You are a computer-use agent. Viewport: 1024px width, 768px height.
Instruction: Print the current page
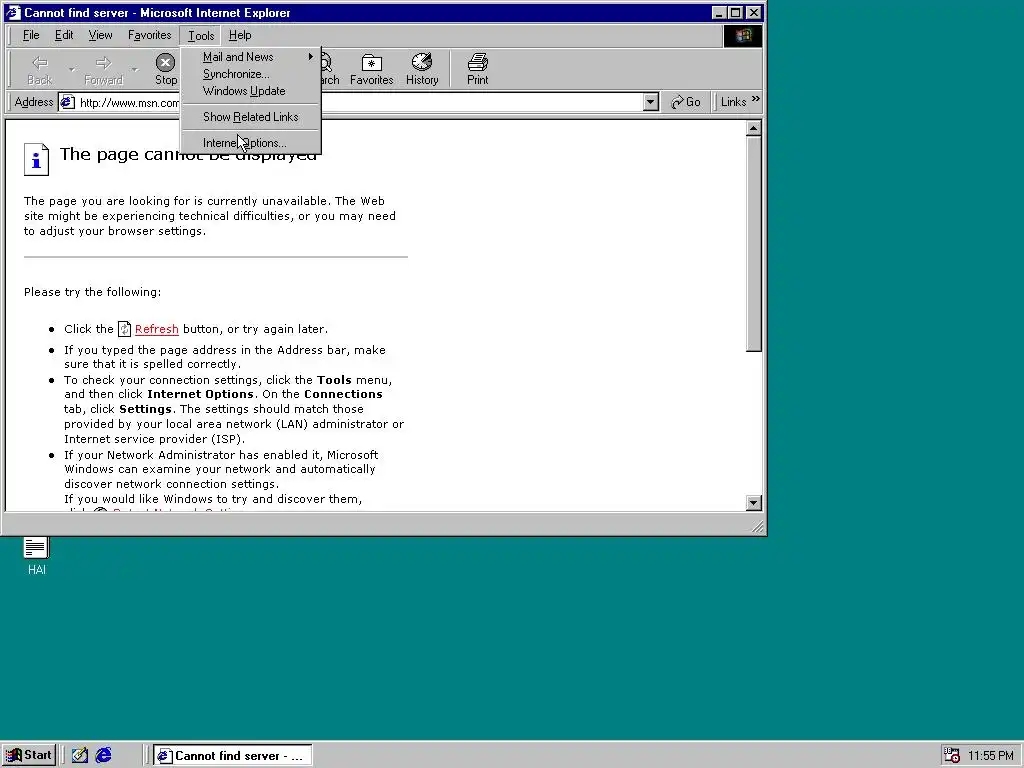tap(477, 69)
